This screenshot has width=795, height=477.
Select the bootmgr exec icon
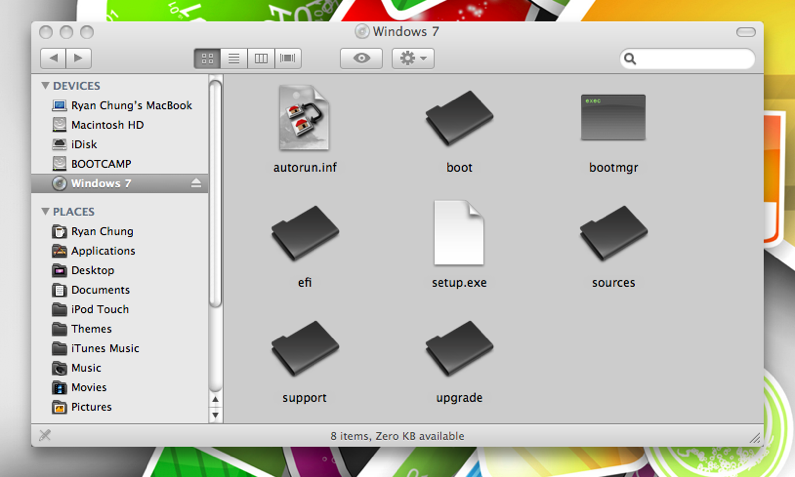pos(613,117)
